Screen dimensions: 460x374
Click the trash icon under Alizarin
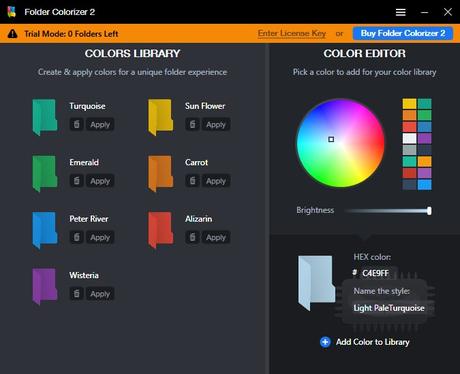(x=192, y=237)
